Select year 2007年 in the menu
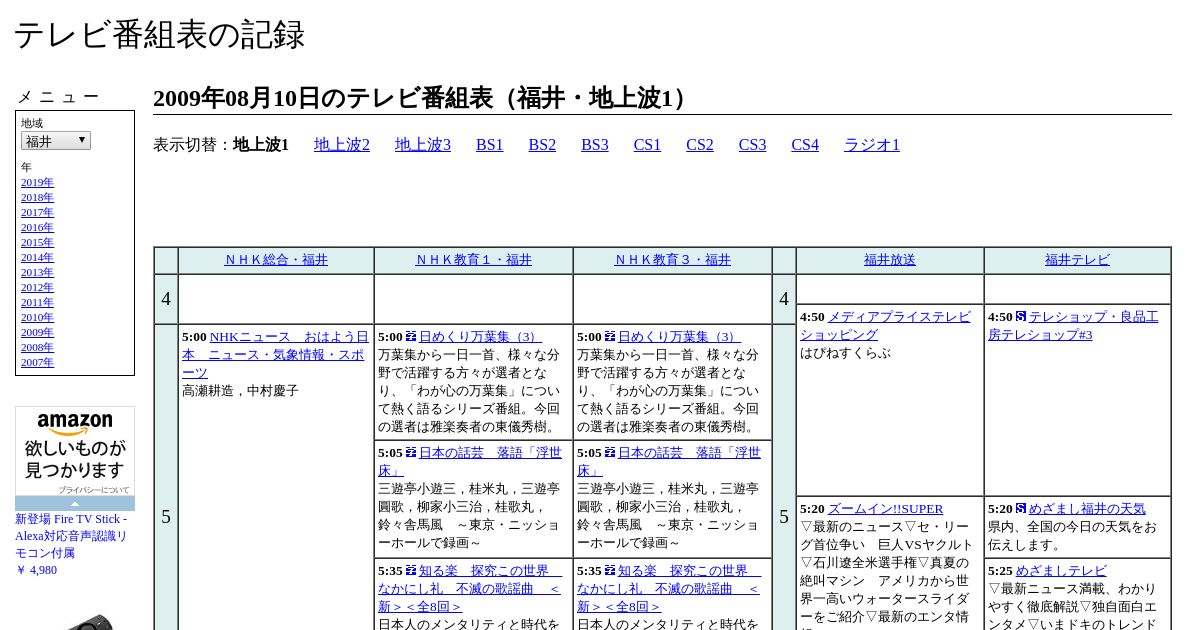The width and height of the screenshot is (1200, 630). click(x=37, y=363)
